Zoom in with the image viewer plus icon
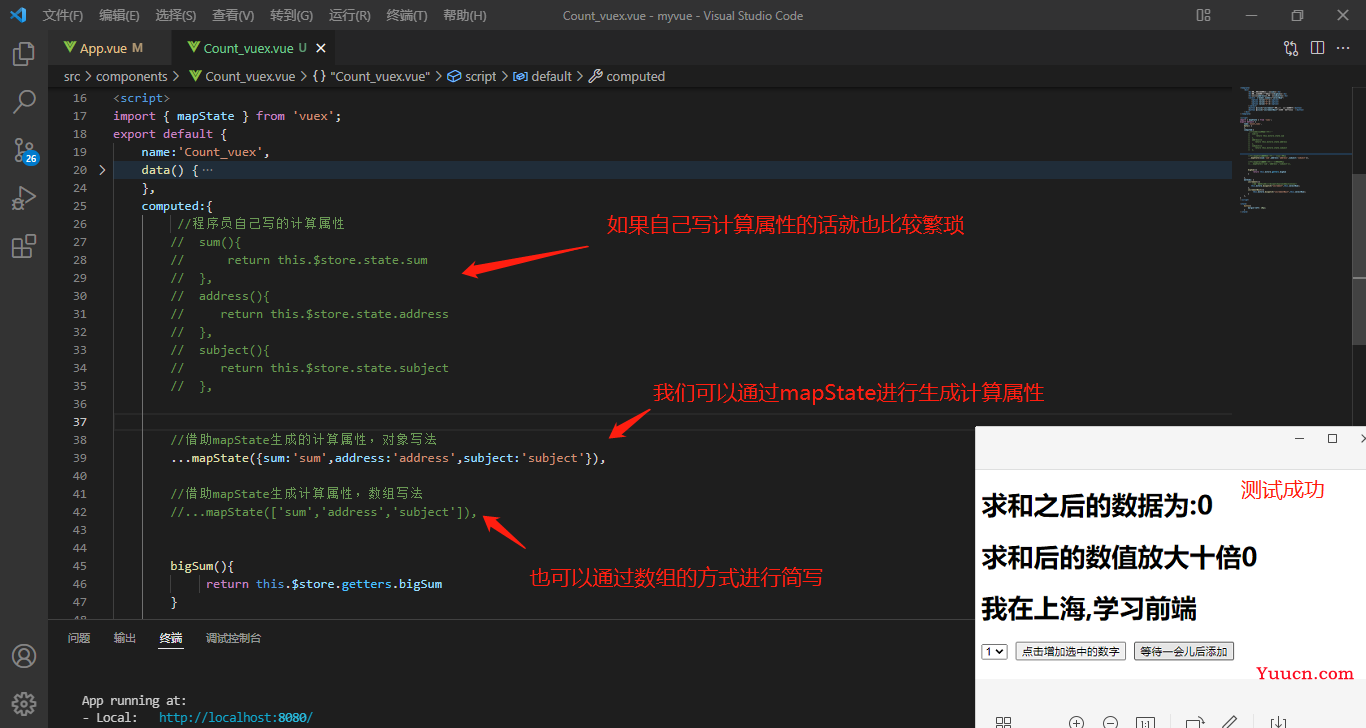The height and width of the screenshot is (728, 1366). [1076, 722]
